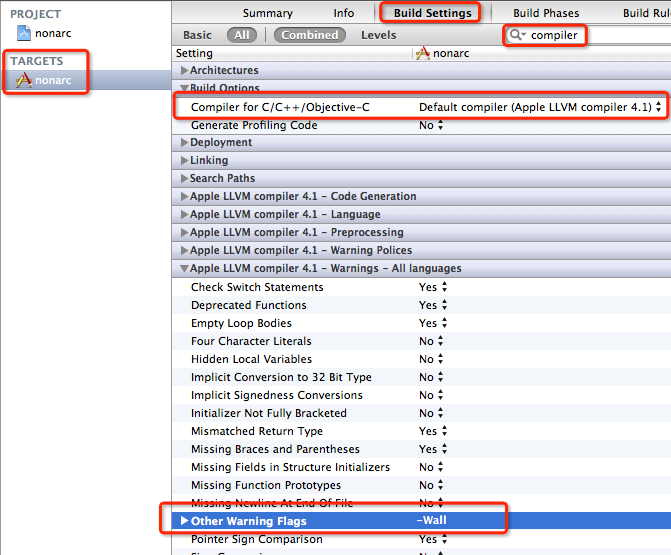671x555 pixels.
Task: Click the search magnifier icon in filter field
Action: (x=517, y=35)
